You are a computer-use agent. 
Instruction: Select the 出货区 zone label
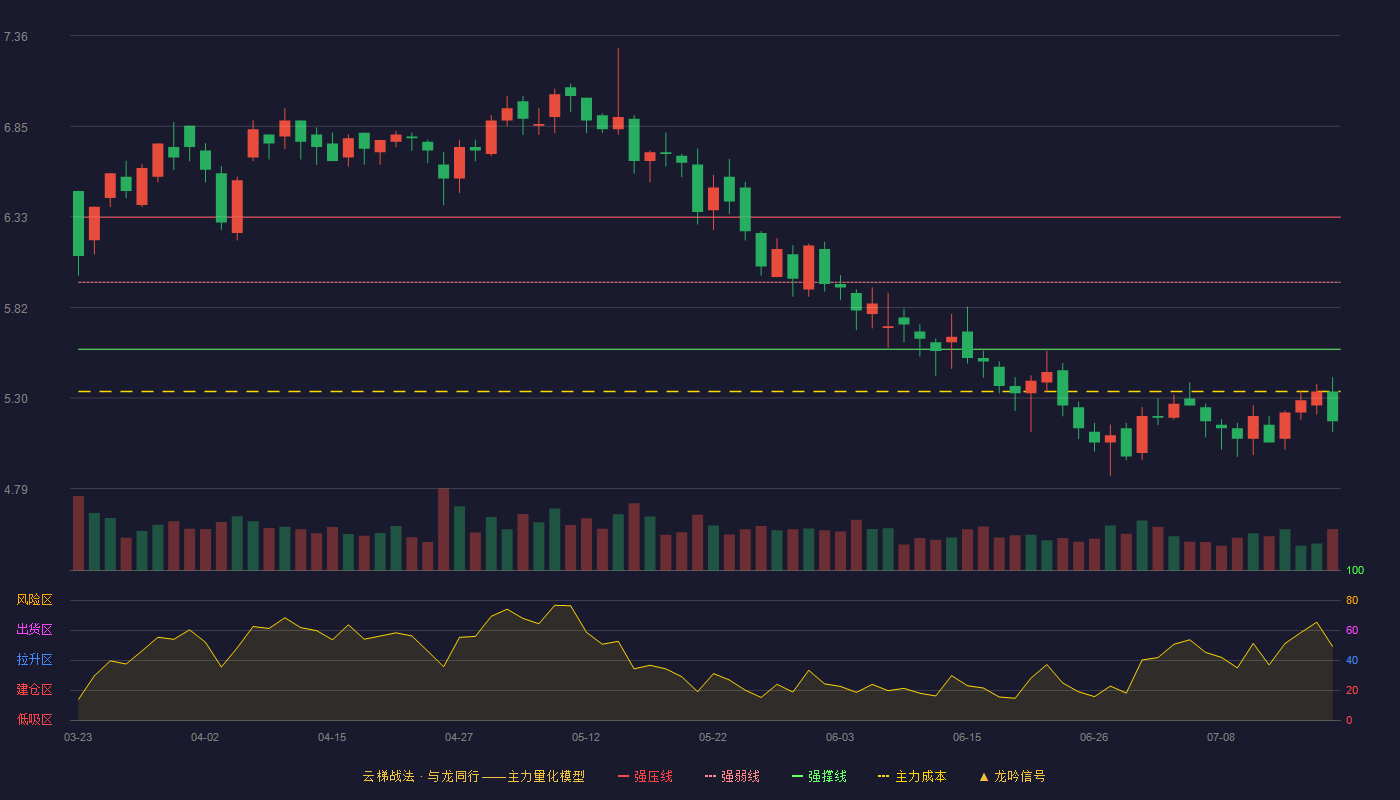pyautogui.click(x=34, y=630)
